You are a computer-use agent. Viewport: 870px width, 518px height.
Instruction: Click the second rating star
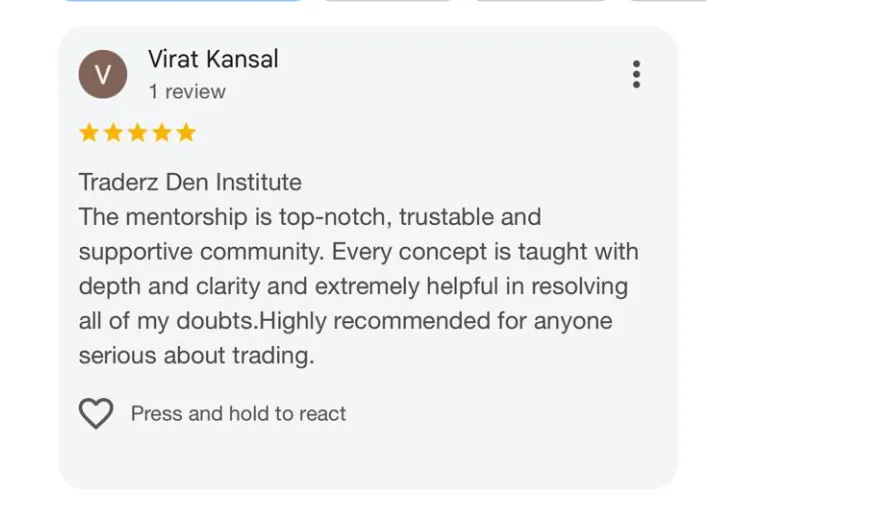tap(113, 133)
